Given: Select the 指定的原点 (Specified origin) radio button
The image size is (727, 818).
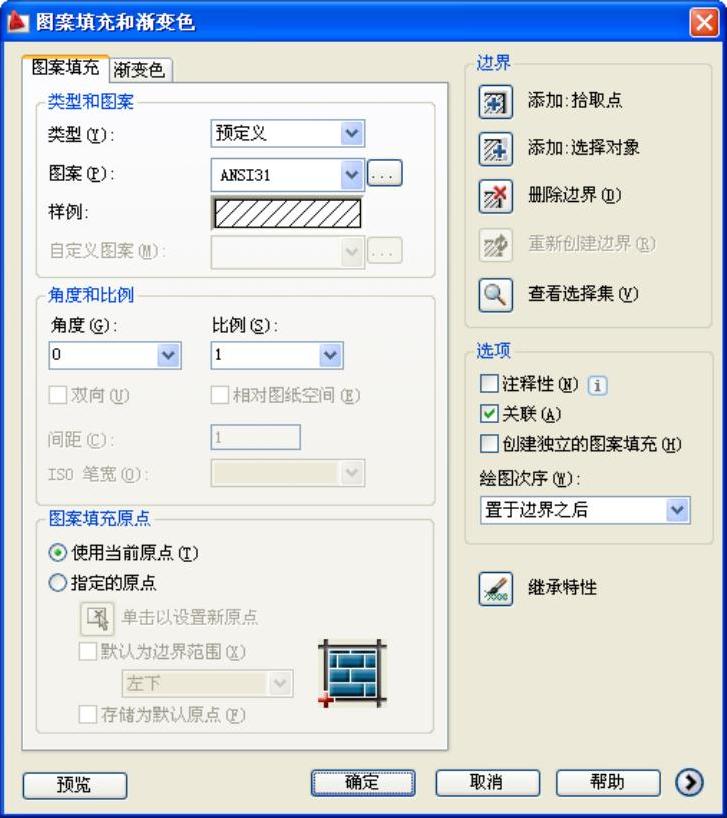Looking at the screenshot, I should (57, 583).
